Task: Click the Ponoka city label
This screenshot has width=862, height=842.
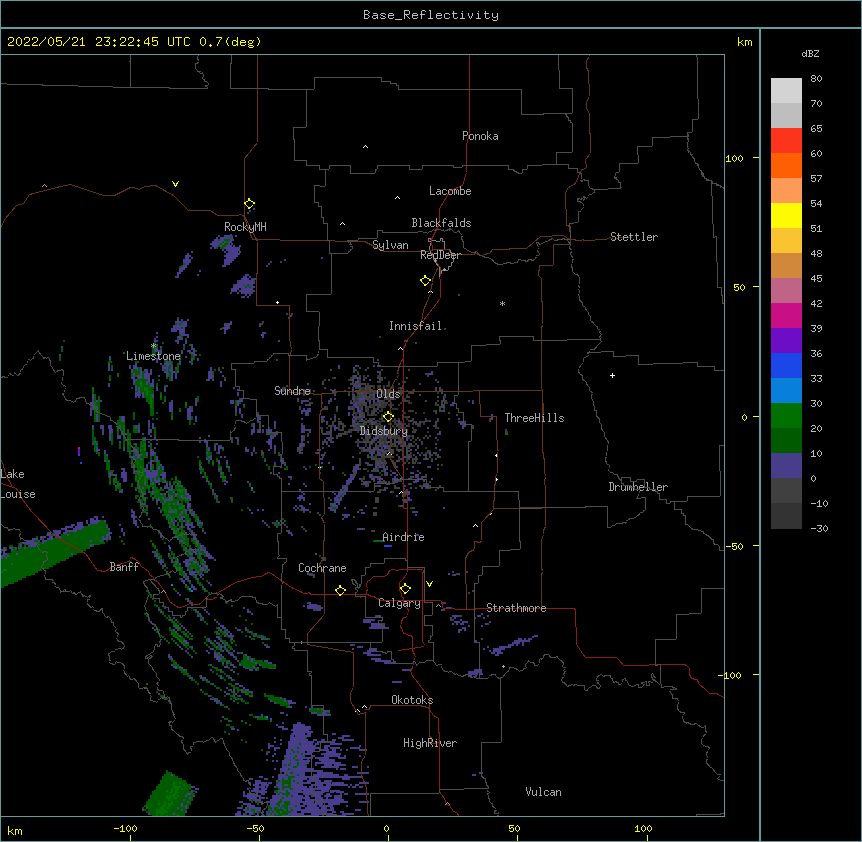Action: [x=480, y=136]
